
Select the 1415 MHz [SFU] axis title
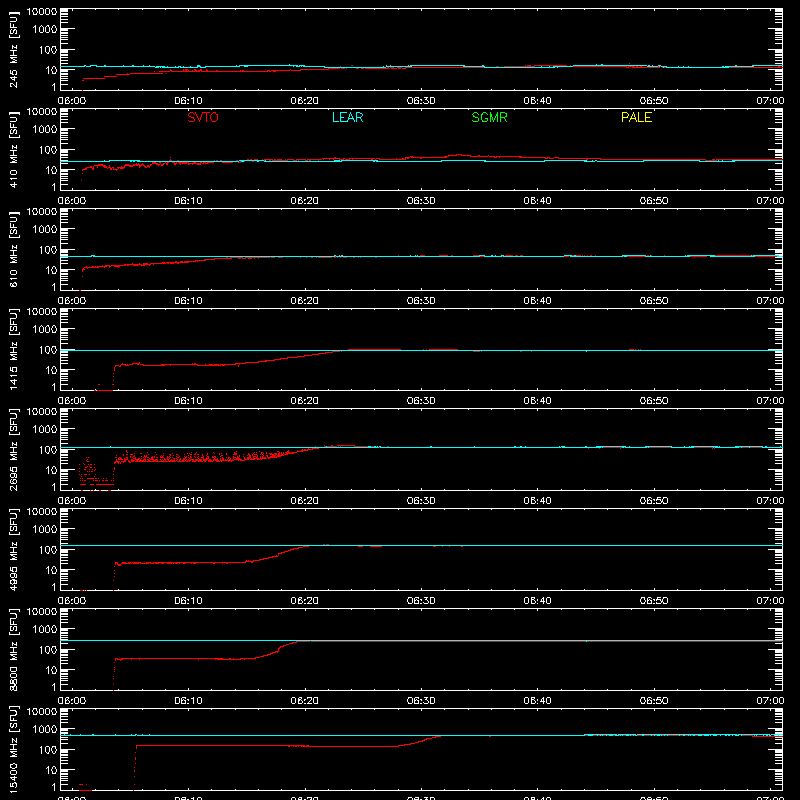[13, 349]
